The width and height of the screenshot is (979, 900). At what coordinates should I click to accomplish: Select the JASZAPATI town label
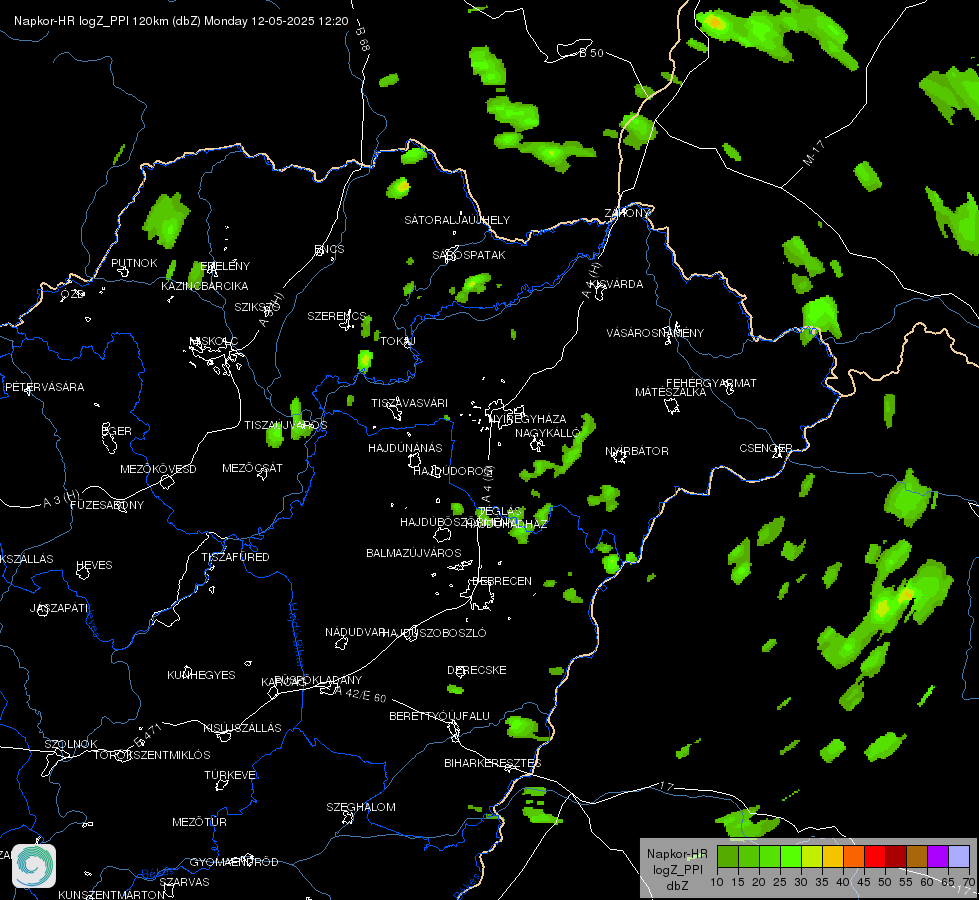pos(59,608)
